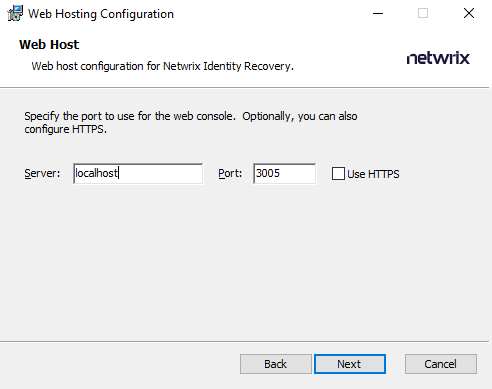Click the Web Hosting Configuration title text
This screenshot has height=389, width=492.
pyautogui.click(x=101, y=14)
